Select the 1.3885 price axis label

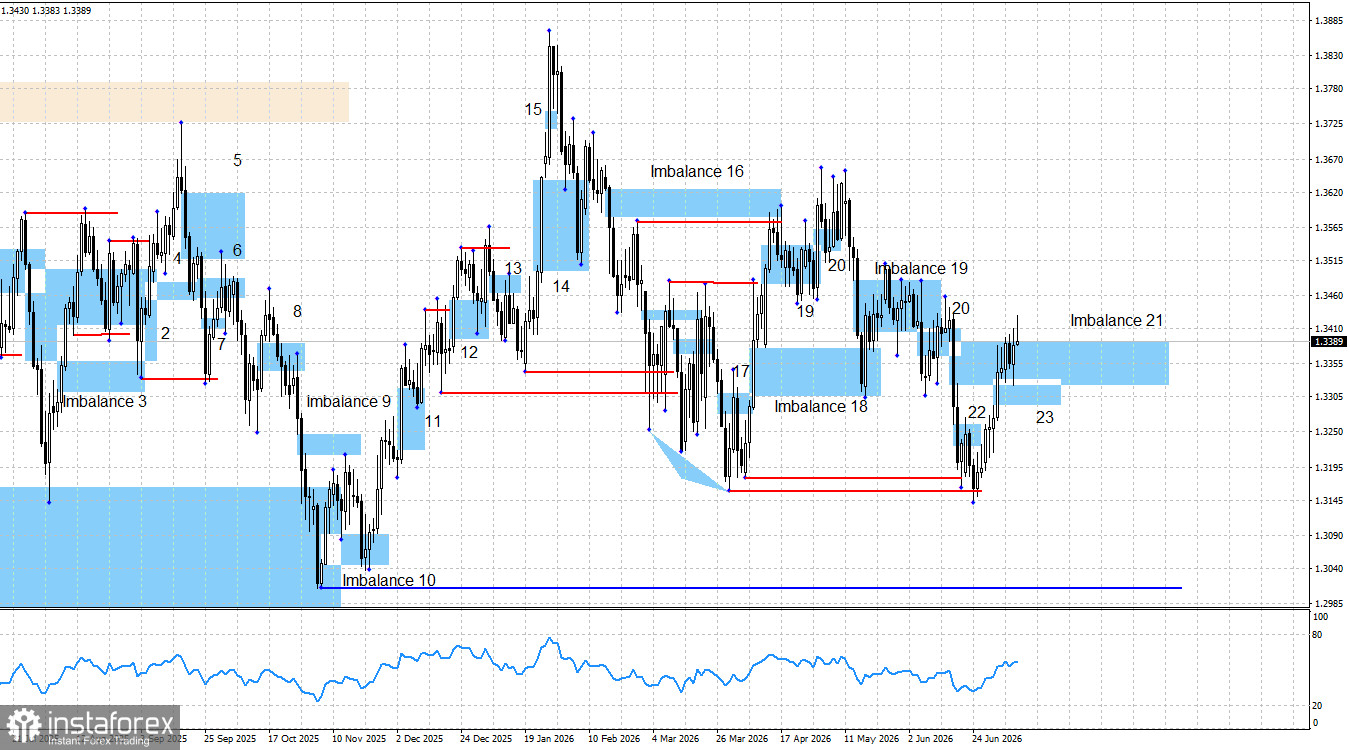(1328, 20)
